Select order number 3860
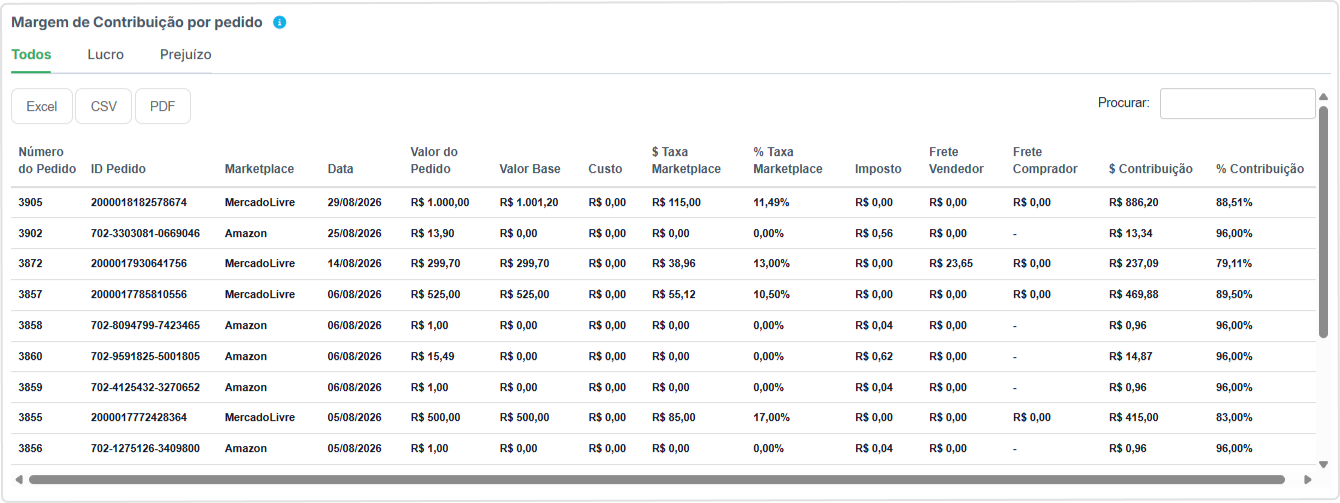This screenshot has width=1340, height=503. coord(30,356)
